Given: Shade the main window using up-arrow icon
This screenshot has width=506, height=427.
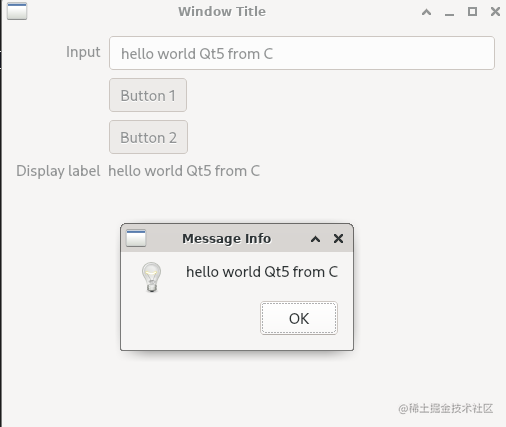Looking at the screenshot, I should coord(426,12).
